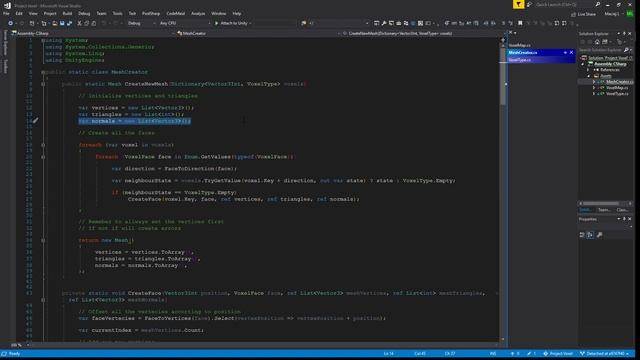The width and height of the screenshot is (640, 360).
Task: Click the Paste toolbar icon
Action: pos(94,23)
